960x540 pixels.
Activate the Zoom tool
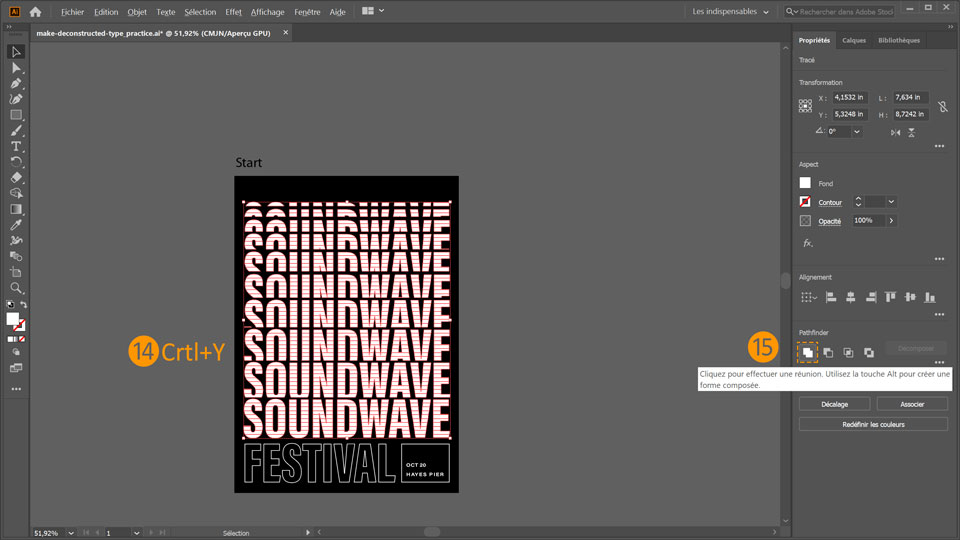pyautogui.click(x=16, y=288)
